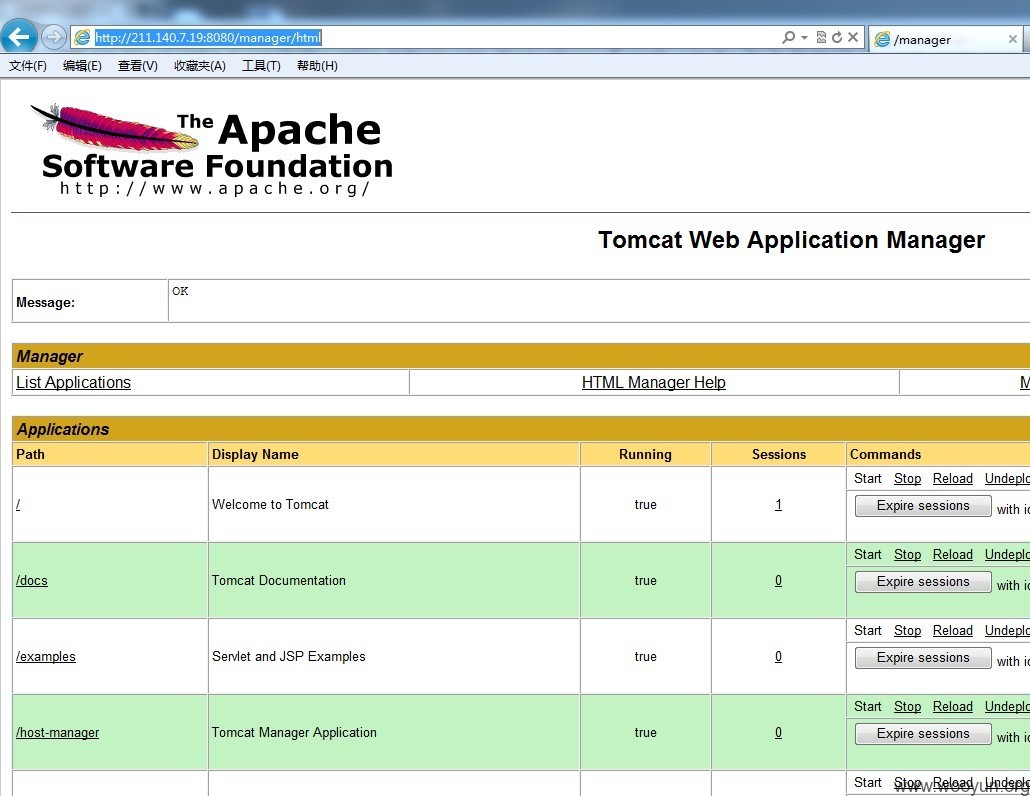The image size is (1030, 796).
Task: Open the 工具(T) menu
Action: 261,66
